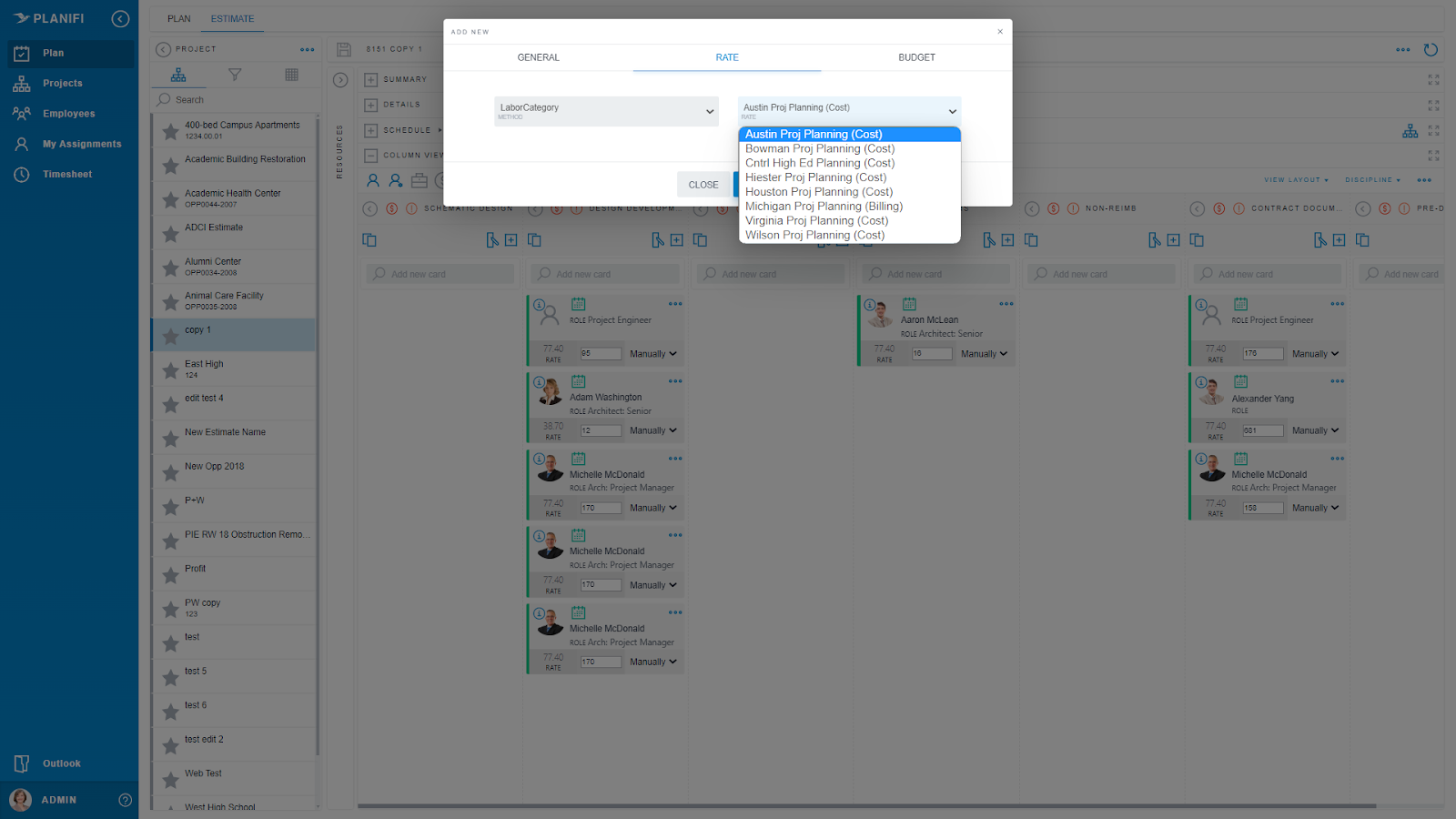Open the hierarchy view icon in Project panel
This screenshot has width=1456, height=819.
(178, 75)
